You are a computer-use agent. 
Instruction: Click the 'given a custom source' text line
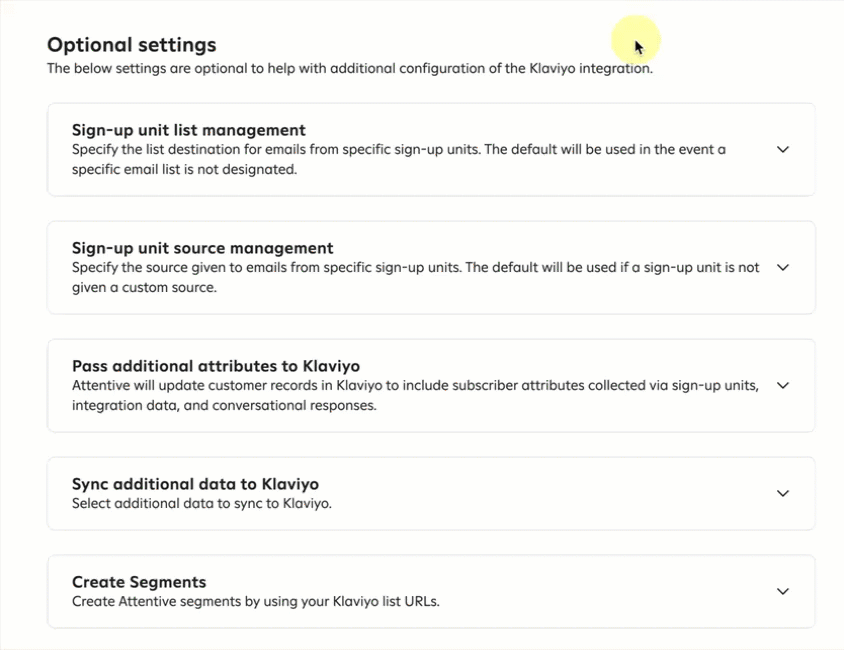[x=144, y=287]
